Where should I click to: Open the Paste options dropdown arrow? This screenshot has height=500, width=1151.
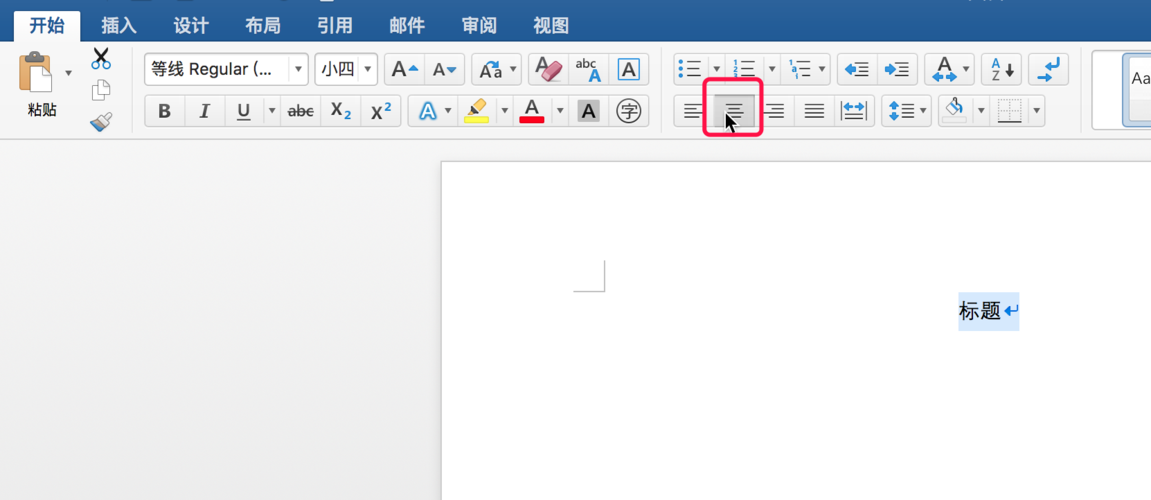pos(69,72)
